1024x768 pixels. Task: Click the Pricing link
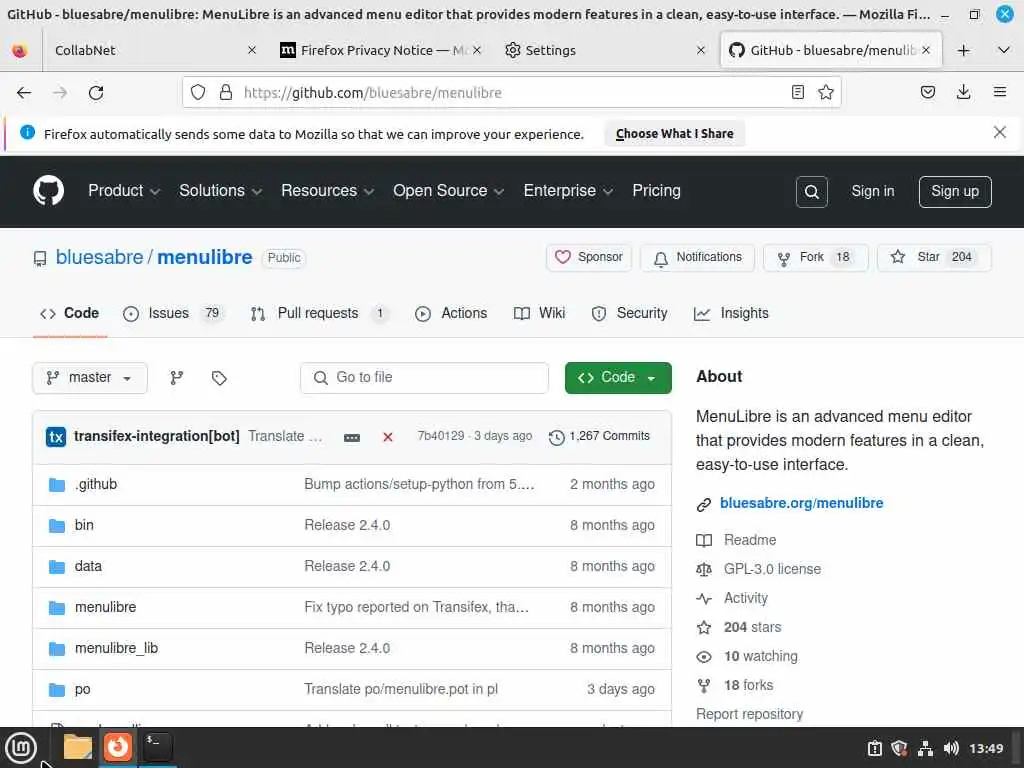tap(656, 191)
